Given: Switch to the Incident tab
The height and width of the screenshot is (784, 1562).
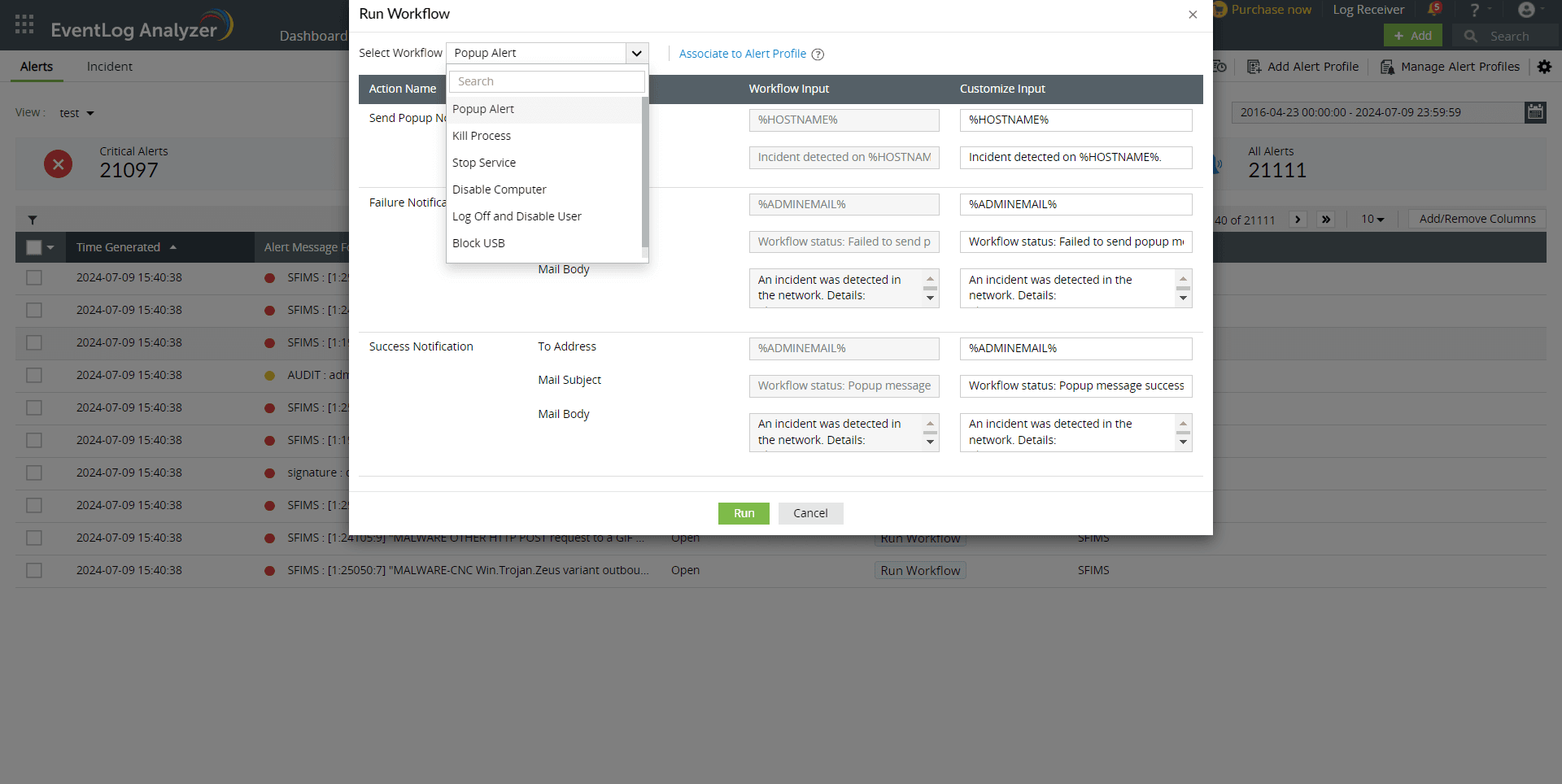Looking at the screenshot, I should pyautogui.click(x=109, y=67).
